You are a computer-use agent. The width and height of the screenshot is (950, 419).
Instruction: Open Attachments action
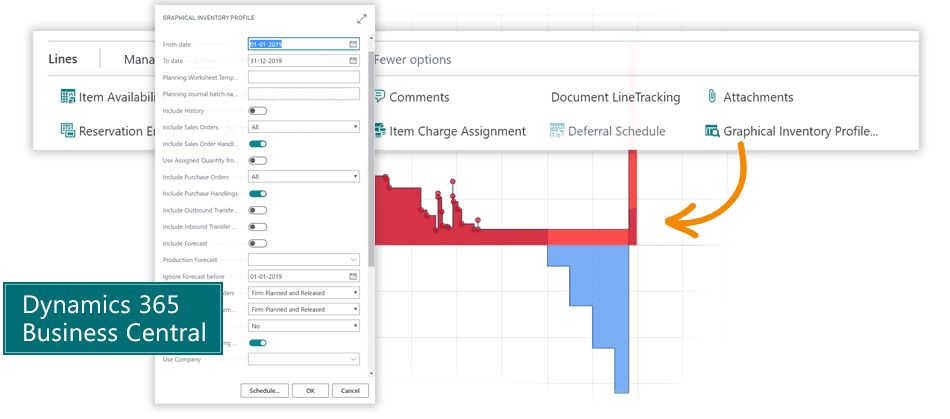coord(758,97)
